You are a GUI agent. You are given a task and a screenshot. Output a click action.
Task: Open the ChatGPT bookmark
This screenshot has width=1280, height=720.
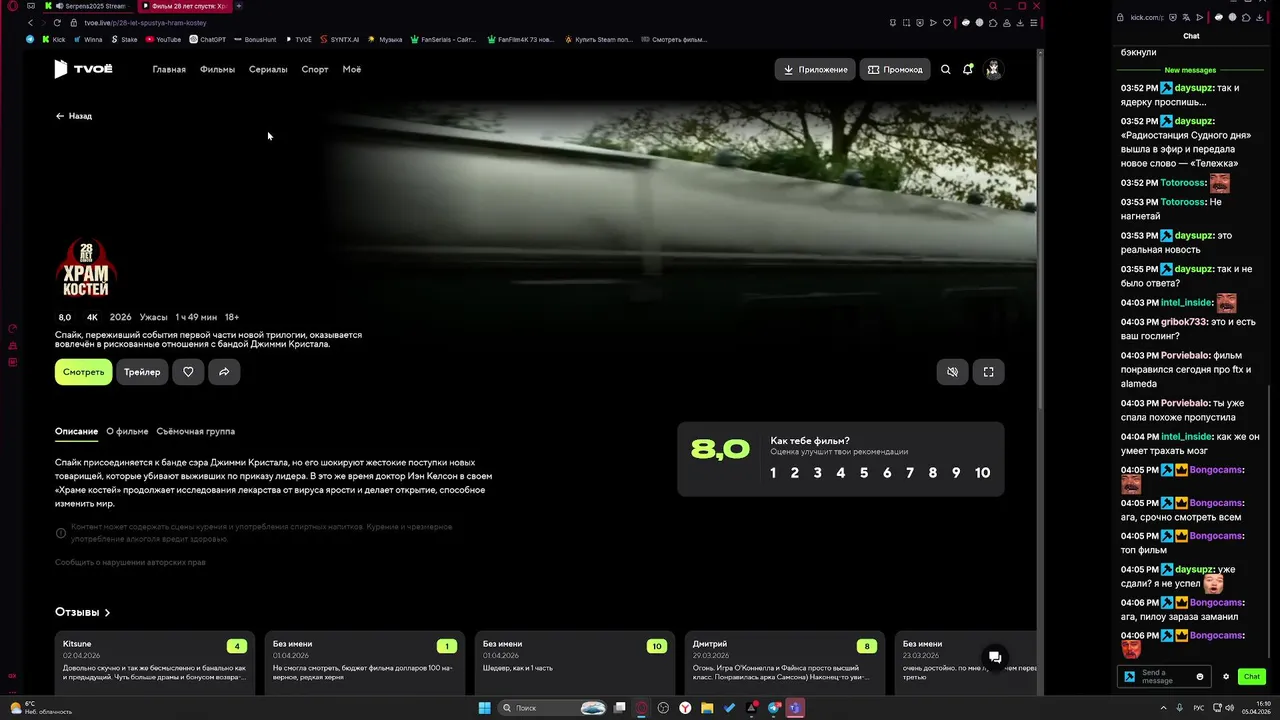[207, 39]
